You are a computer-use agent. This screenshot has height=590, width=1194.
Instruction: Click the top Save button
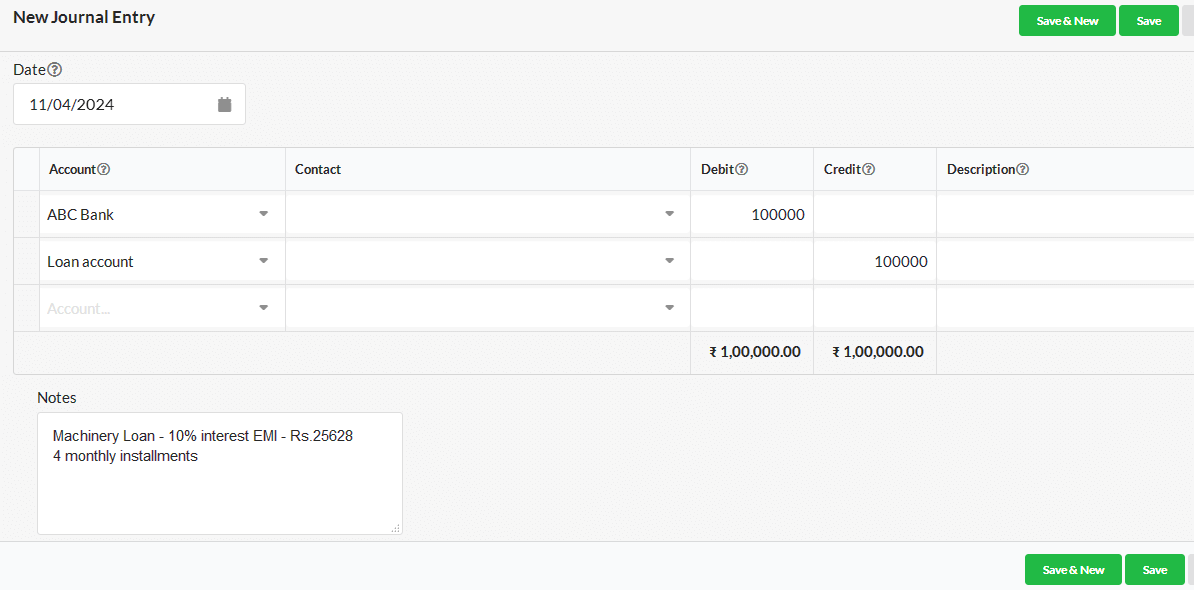1148,21
